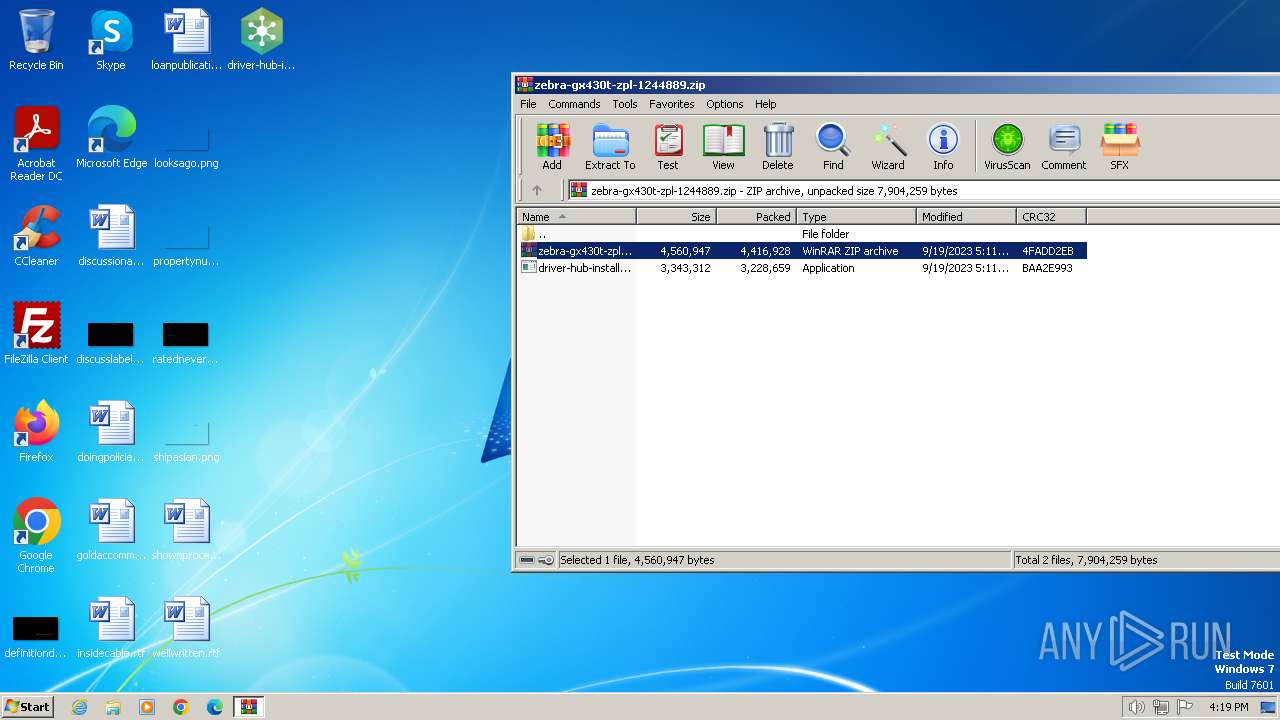The image size is (1280, 720).
Task: Open the Commands menu
Action: click(x=574, y=104)
